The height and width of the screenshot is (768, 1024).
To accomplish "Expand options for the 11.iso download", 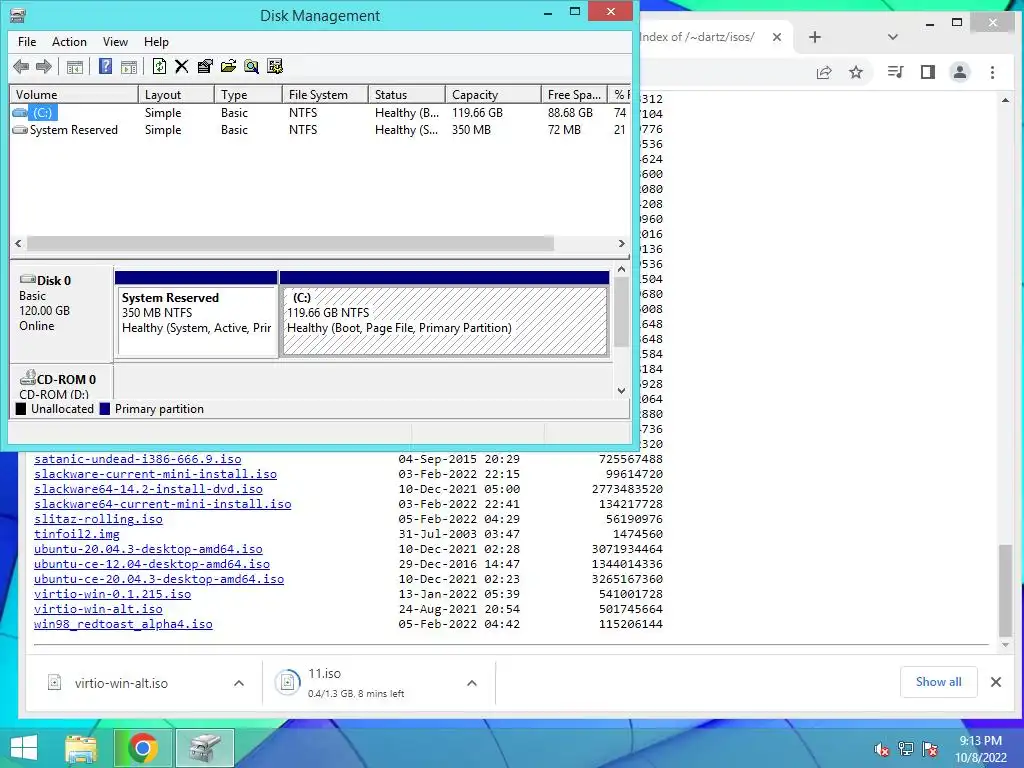I will click(472, 683).
